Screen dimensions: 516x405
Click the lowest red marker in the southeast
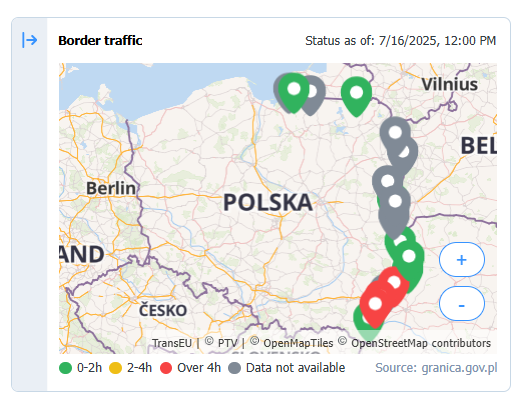coord(375,304)
